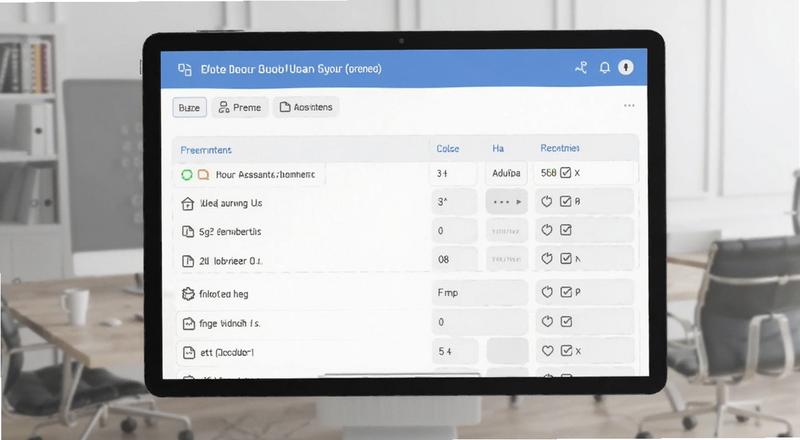Toggle checkbox in 'fnkoted heg' row
Image resolution: width=800 pixels, height=440 pixels.
click(566, 292)
